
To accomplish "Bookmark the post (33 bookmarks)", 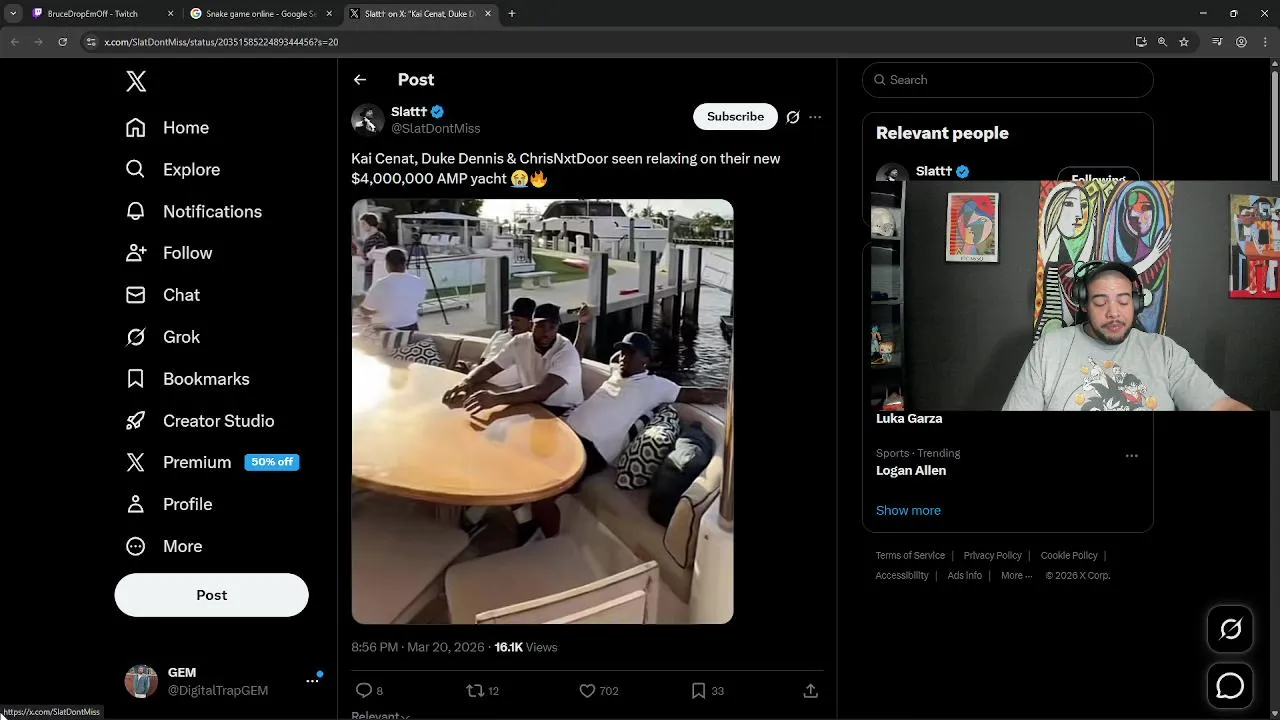I will 708,691.
